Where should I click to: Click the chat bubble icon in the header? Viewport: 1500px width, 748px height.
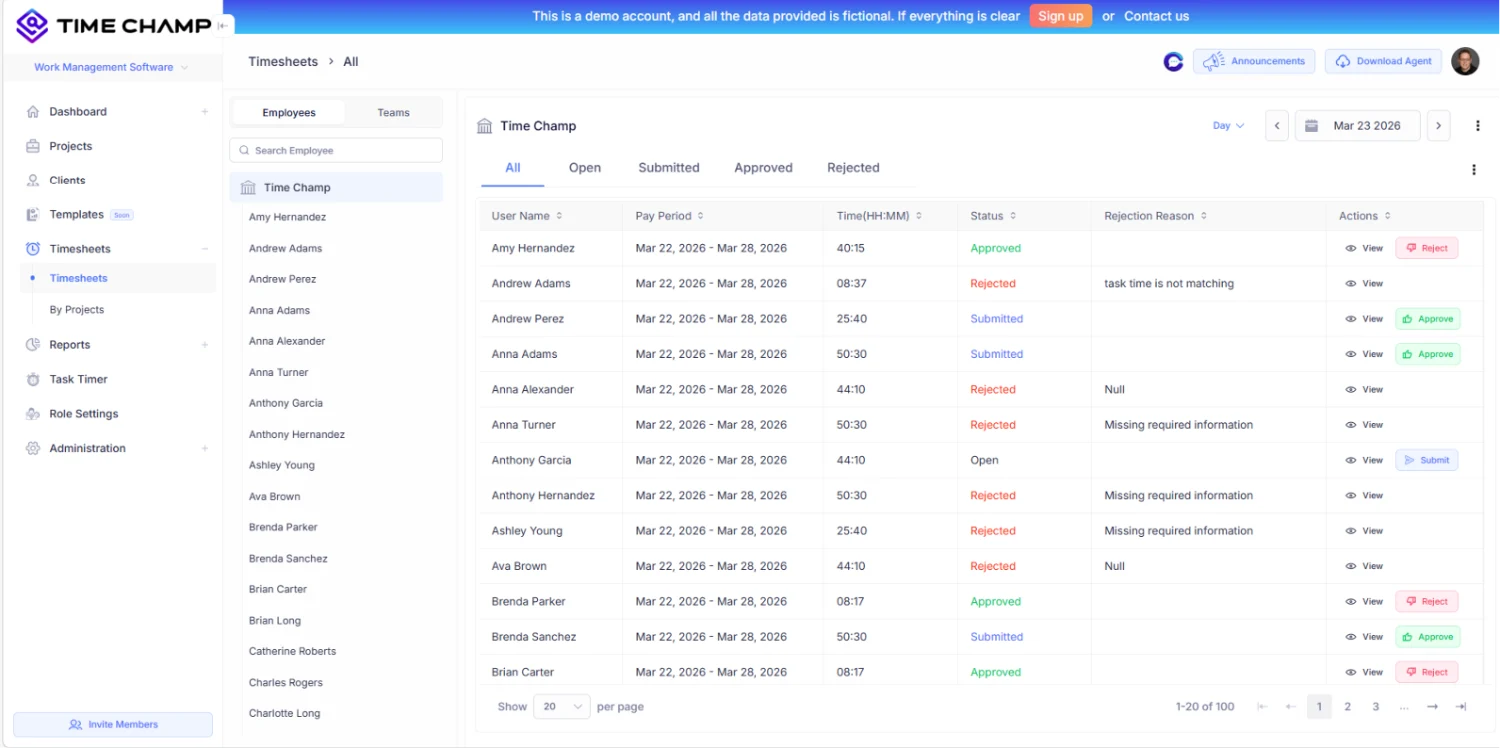(1171, 61)
